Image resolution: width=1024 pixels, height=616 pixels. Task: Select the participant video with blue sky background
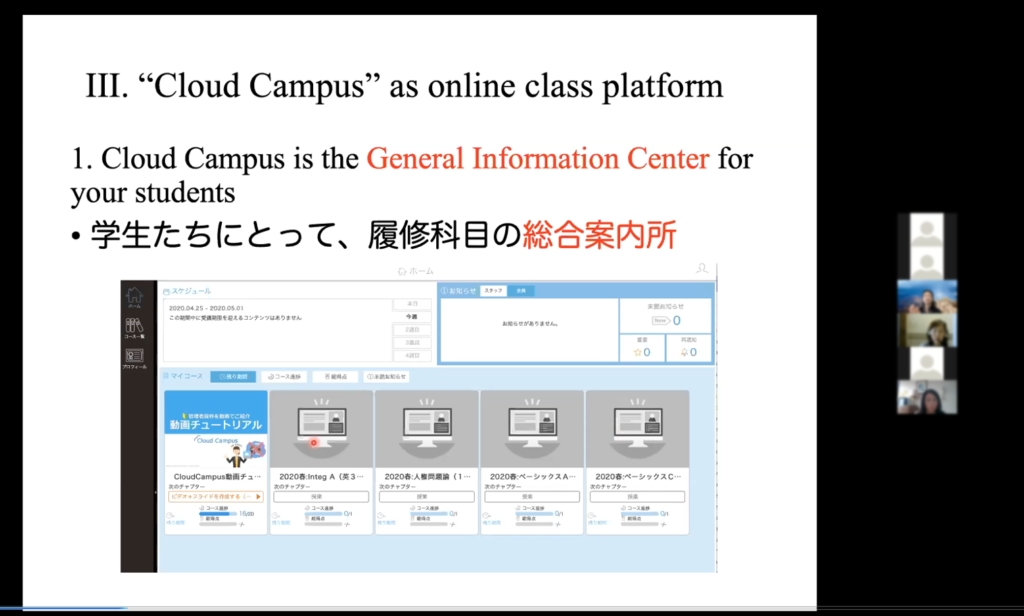pyautogui.click(x=927, y=297)
